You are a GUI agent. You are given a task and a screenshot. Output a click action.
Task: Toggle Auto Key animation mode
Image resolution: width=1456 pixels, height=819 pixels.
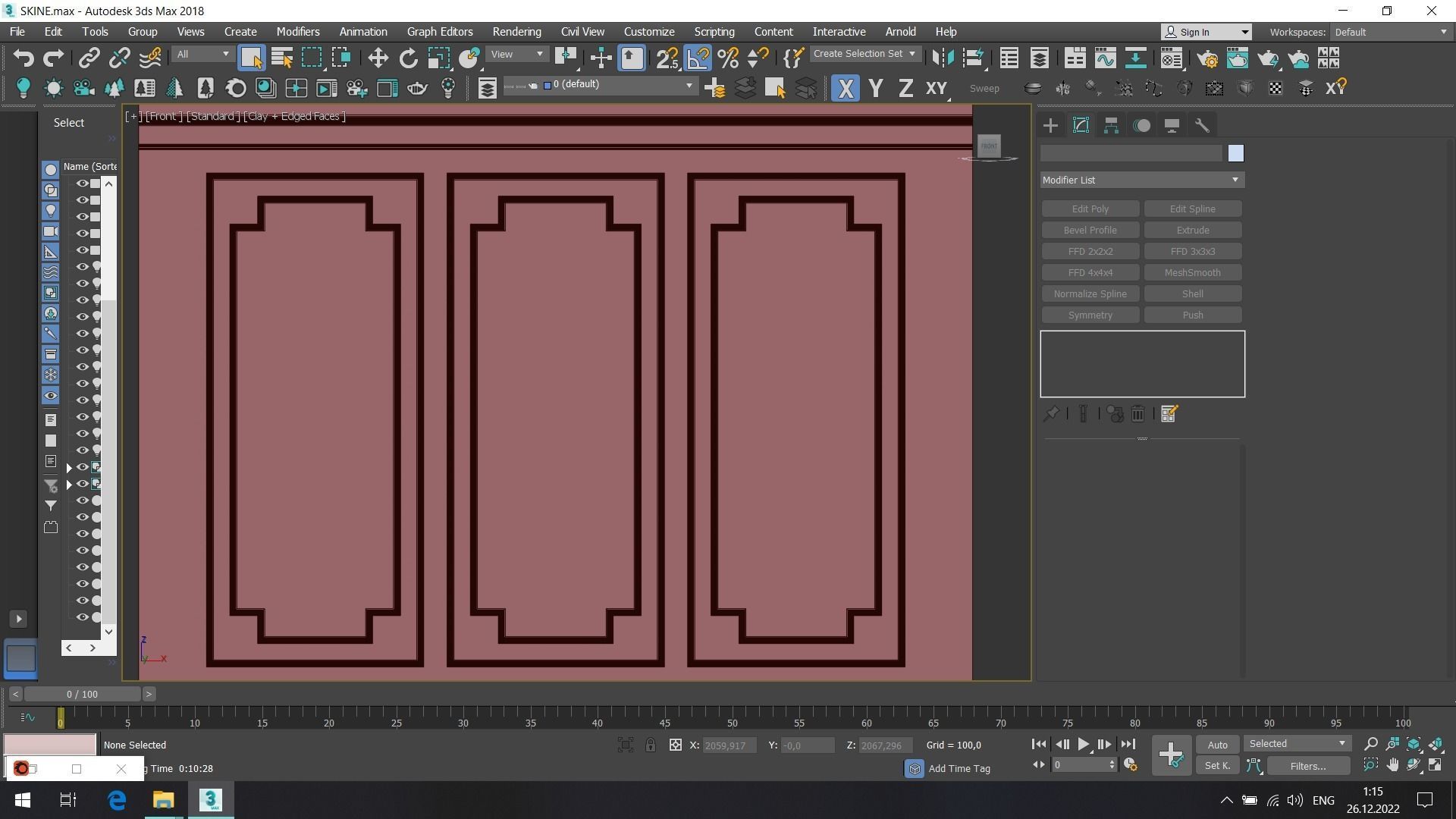(x=1217, y=745)
